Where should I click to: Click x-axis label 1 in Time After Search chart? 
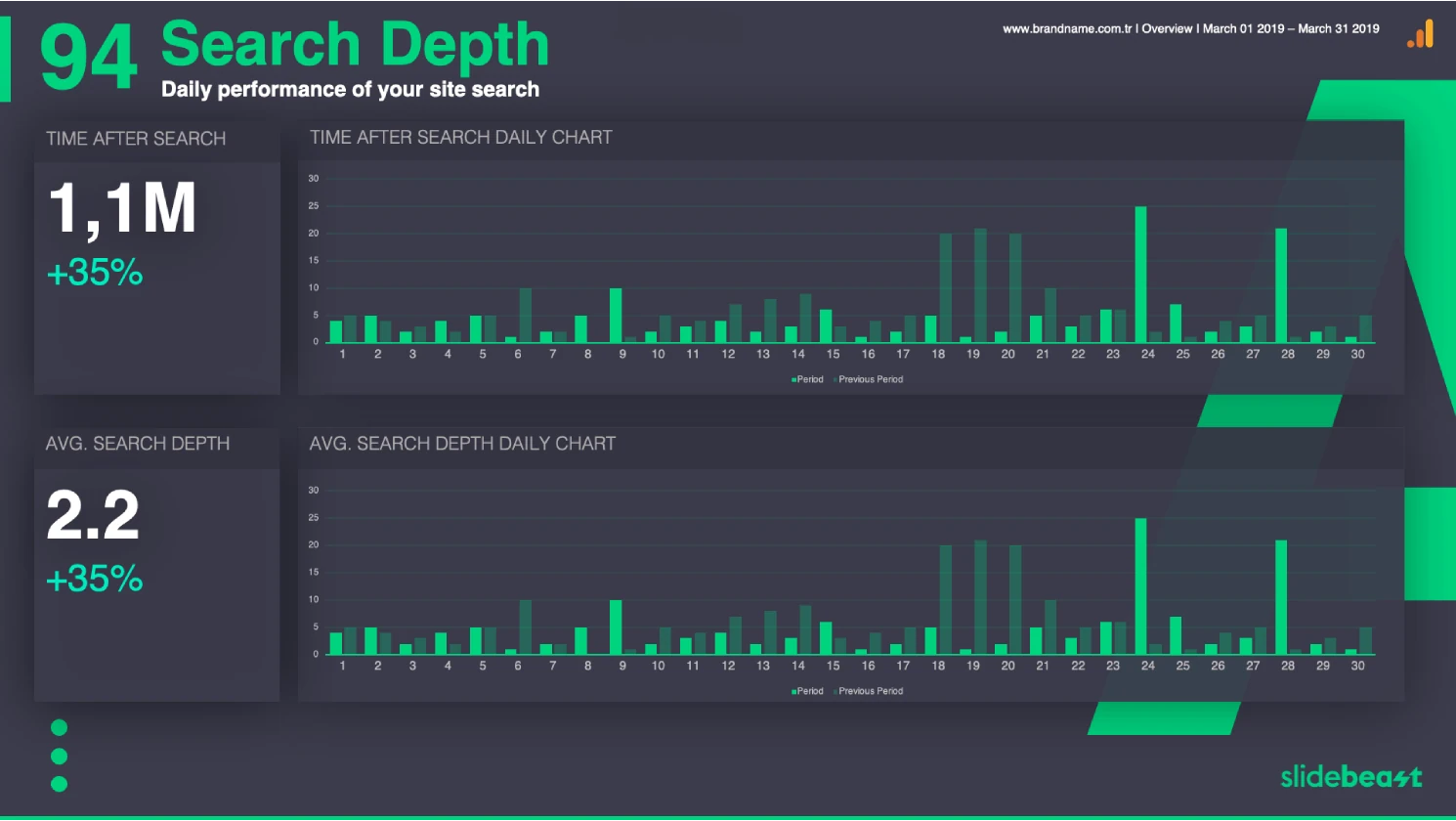tap(343, 354)
